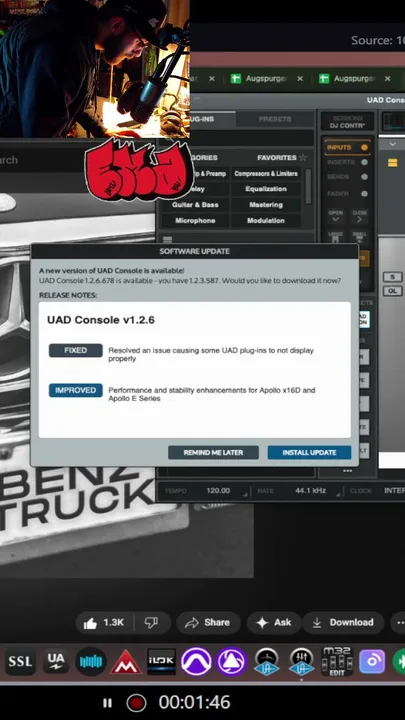Stop recording with the red circle button
405x720 pixels.
click(136, 703)
